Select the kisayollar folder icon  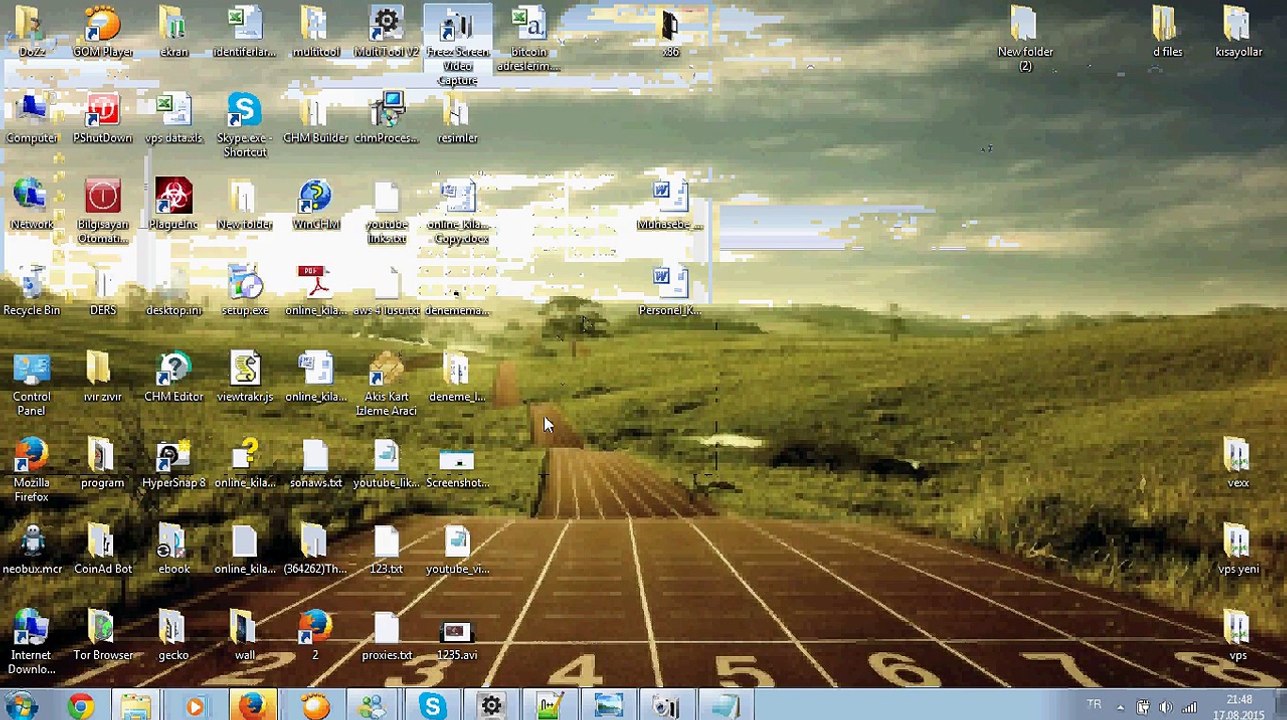coord(1238,31)
